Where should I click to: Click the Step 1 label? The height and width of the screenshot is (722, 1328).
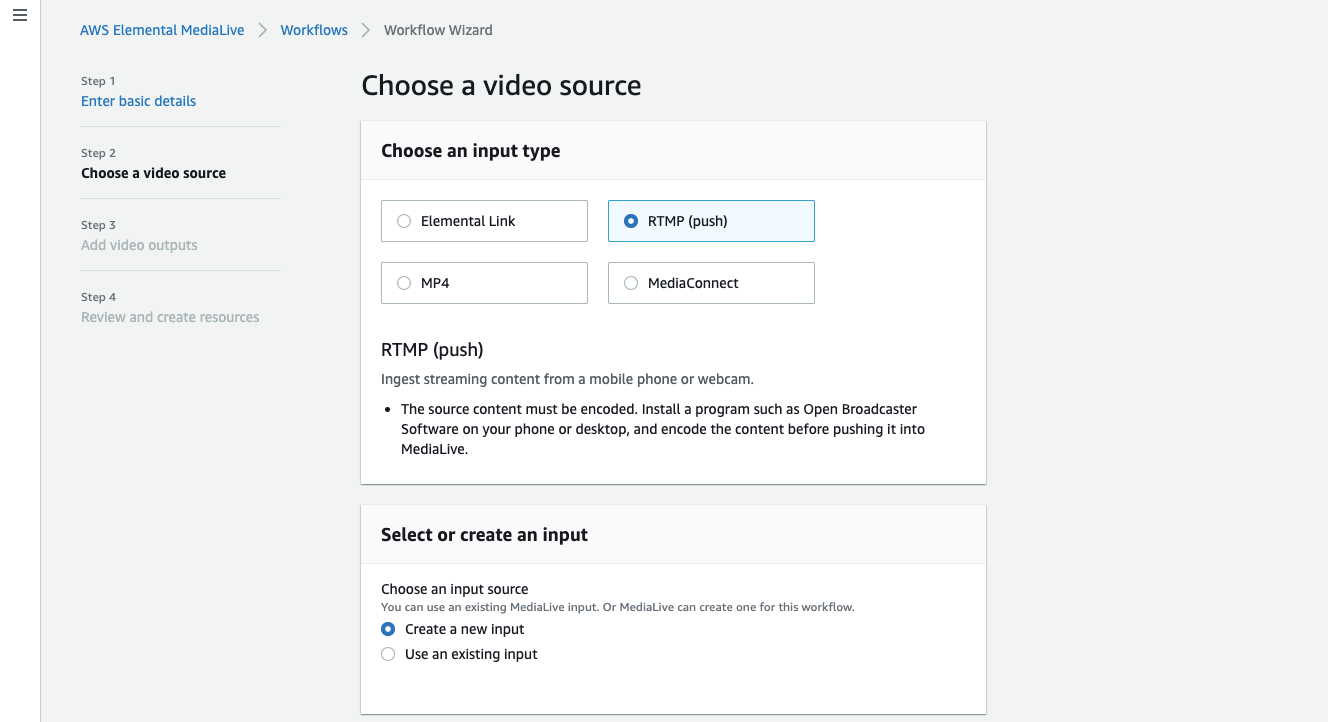98,81
